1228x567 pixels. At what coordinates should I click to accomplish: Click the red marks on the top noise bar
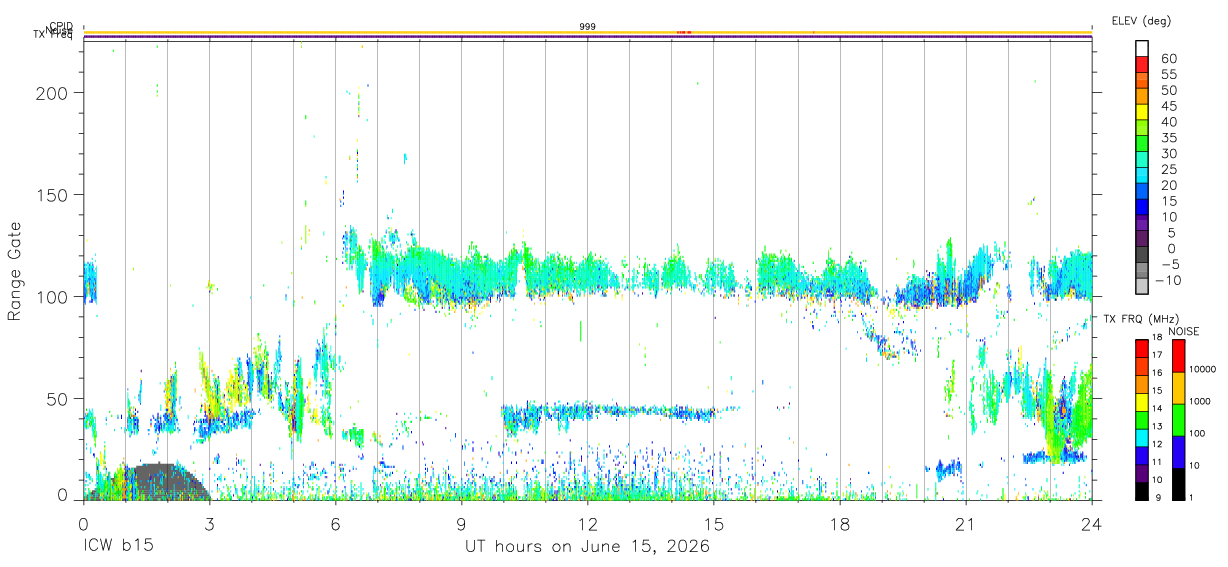click(684, 33)
